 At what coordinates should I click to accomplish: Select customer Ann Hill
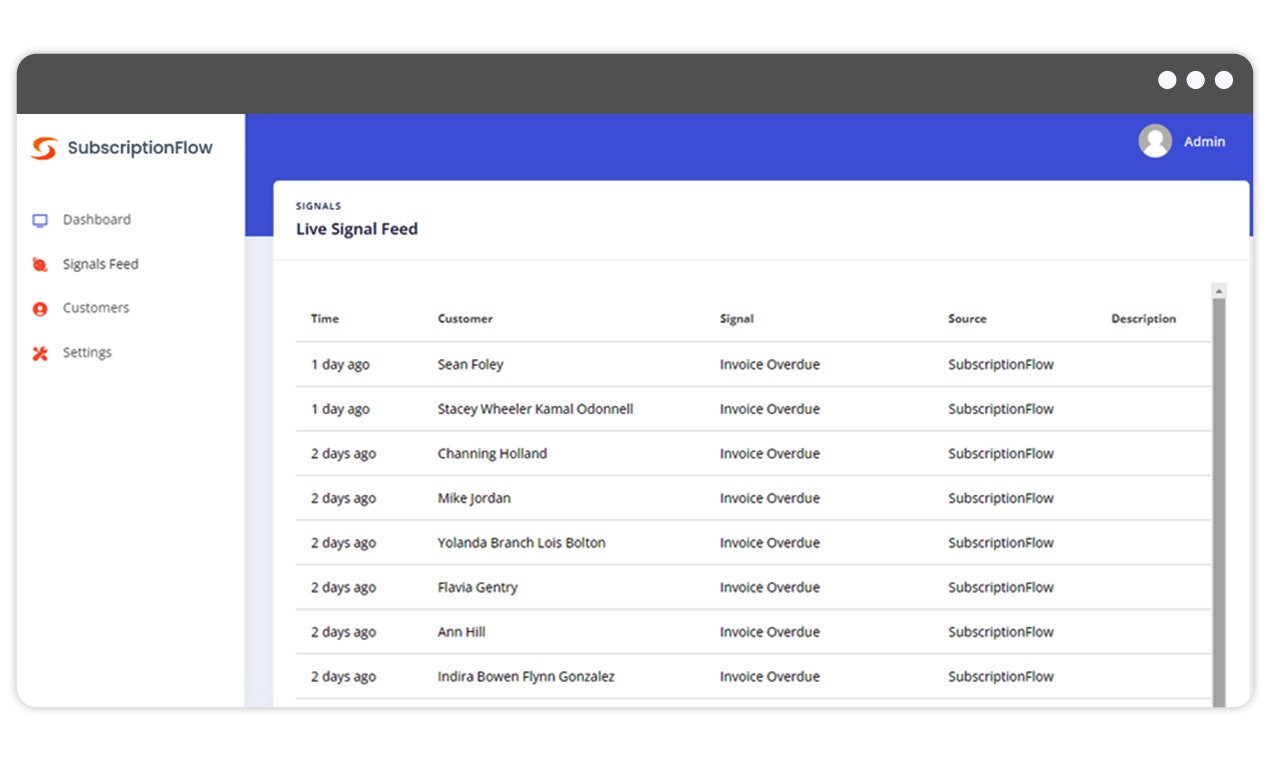[x=462, y=632]
